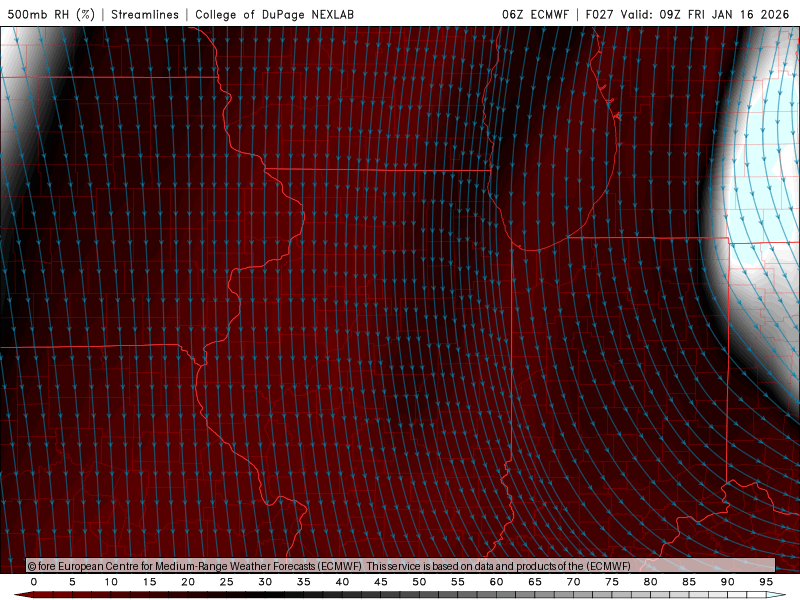The width and height of the screenshot is (800, 600).
Task: Click the "25" color scale label
Action: (227, 582)
